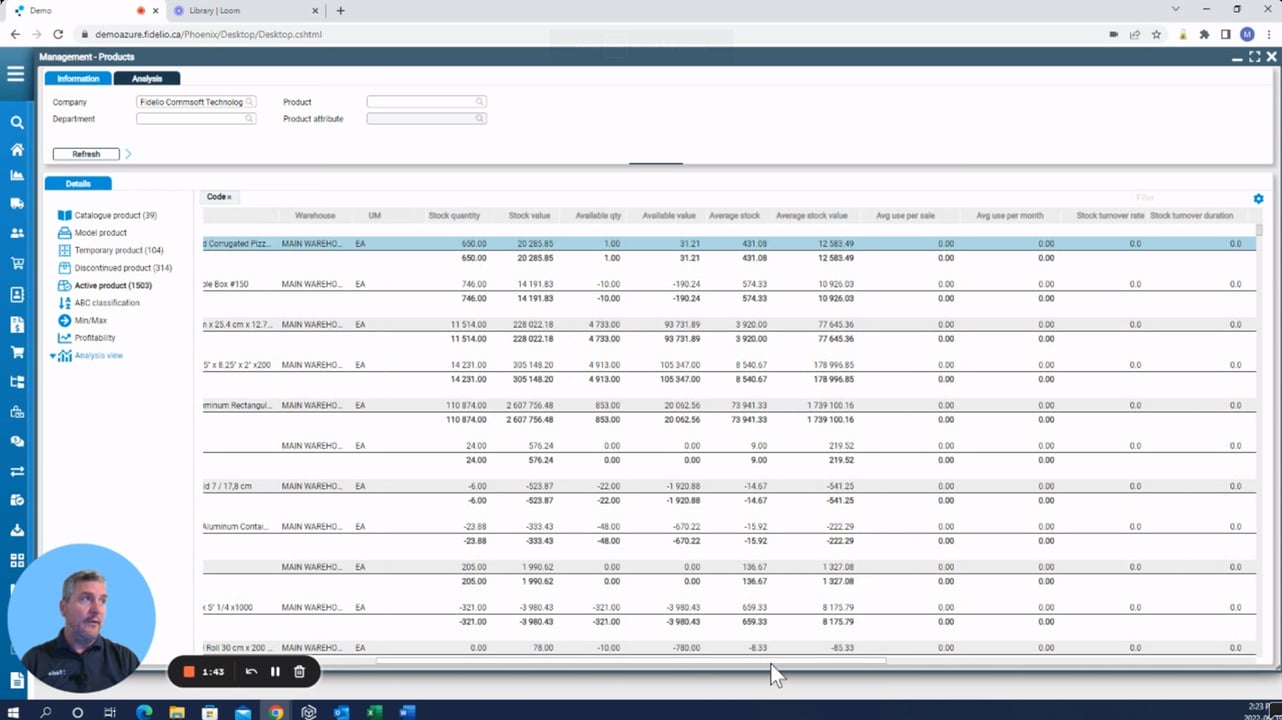Open Chrome extensions puzzle icon
This screenshot has height=720, width=1282.
pyautogui.click(x=1204, y=34)
